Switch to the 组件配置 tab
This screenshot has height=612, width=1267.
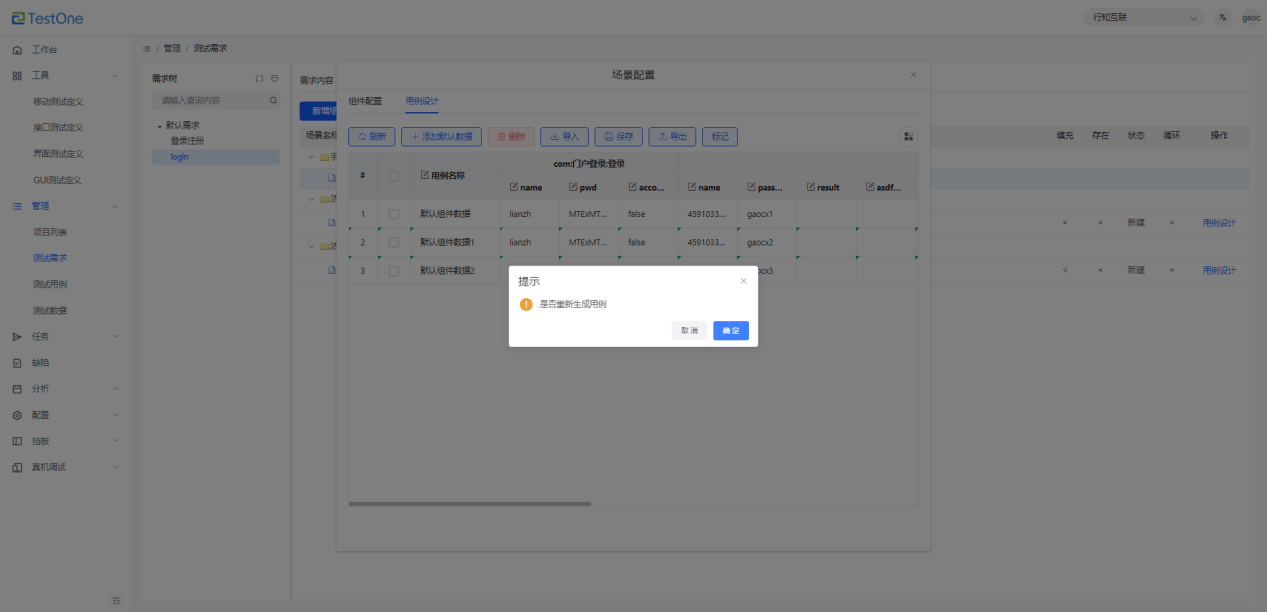[365, 101]
